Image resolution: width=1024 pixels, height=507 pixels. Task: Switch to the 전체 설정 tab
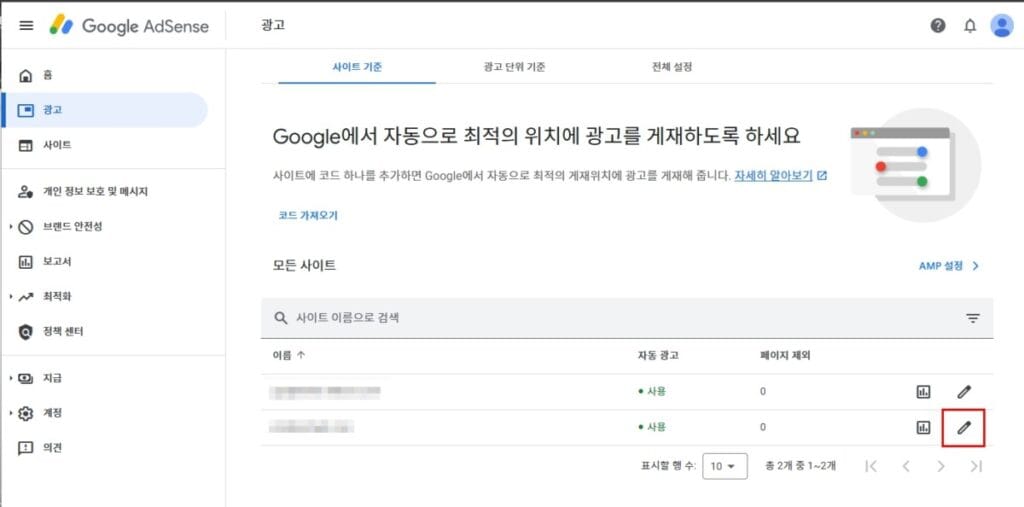671,67
